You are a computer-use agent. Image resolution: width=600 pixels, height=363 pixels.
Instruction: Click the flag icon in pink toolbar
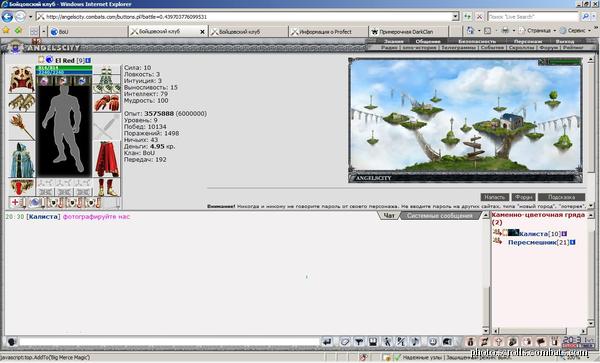541,342
